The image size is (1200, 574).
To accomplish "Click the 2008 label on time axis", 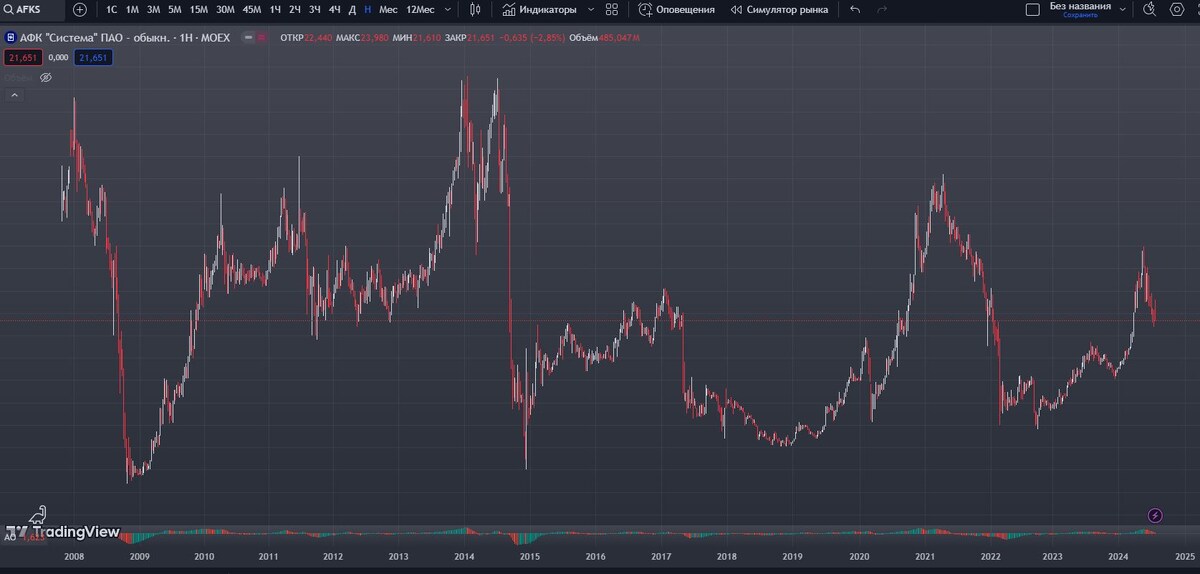I will pos(73,556).
